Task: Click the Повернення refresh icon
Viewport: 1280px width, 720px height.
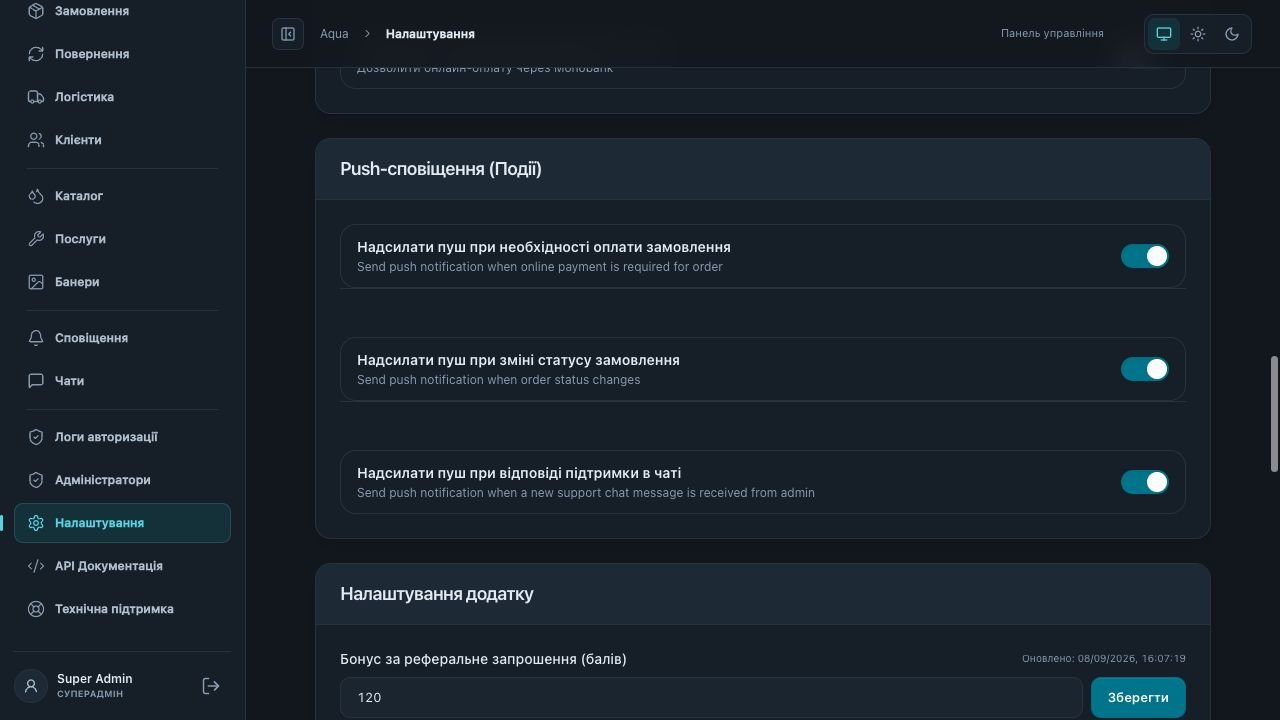Action: (36, 54)
